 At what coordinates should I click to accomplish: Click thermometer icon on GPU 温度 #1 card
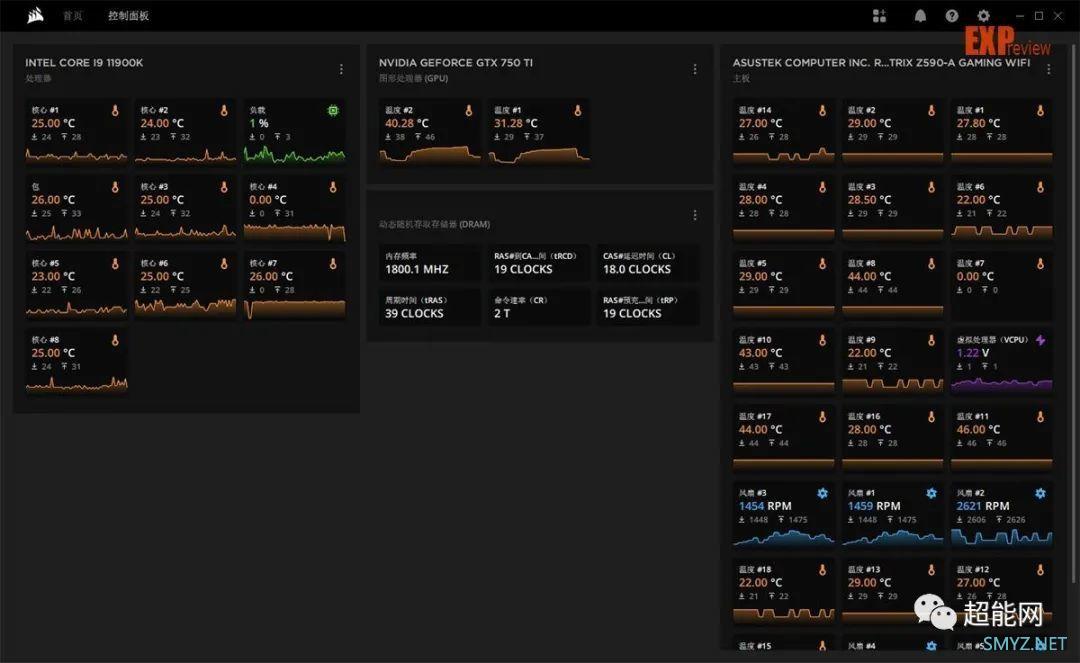click(578, 110)
